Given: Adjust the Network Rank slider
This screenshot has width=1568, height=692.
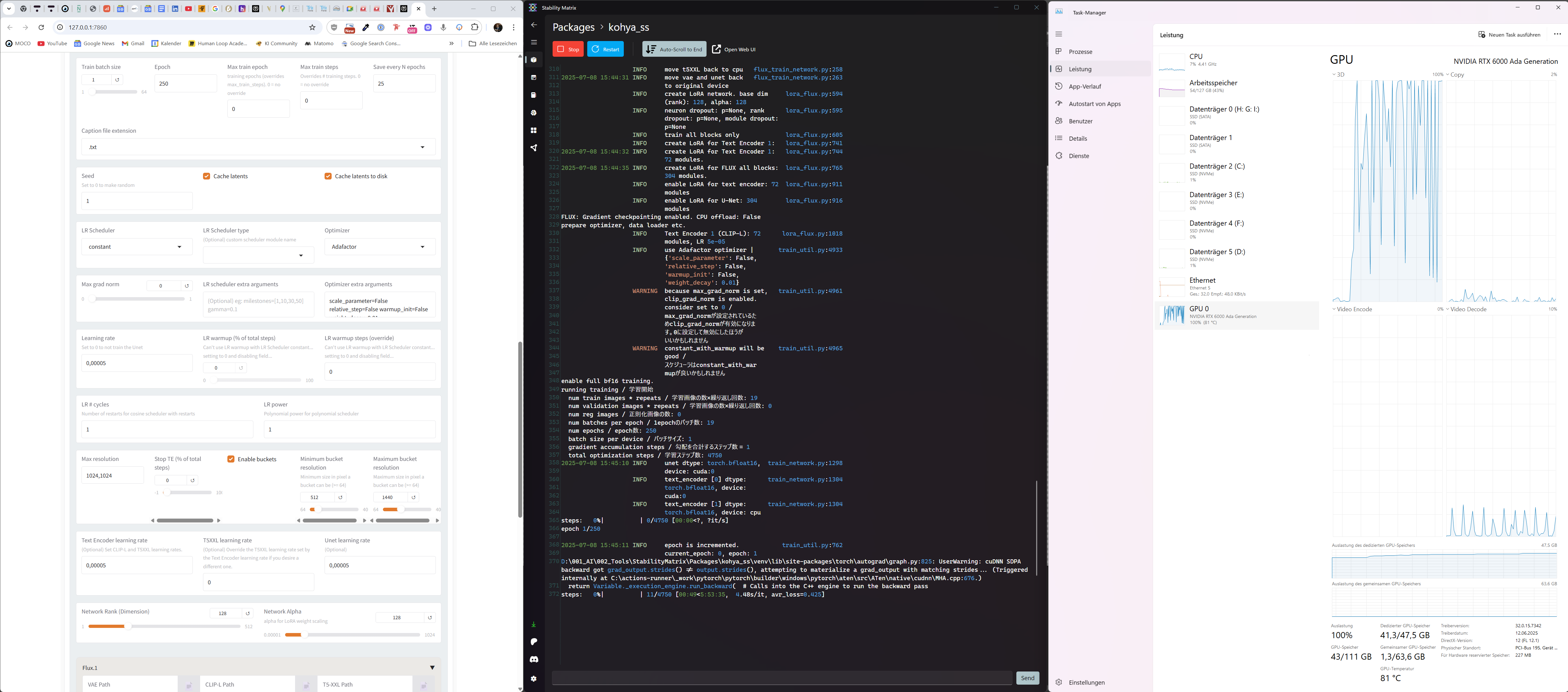Looking at the screenshot, I should (x=128, y=626).
